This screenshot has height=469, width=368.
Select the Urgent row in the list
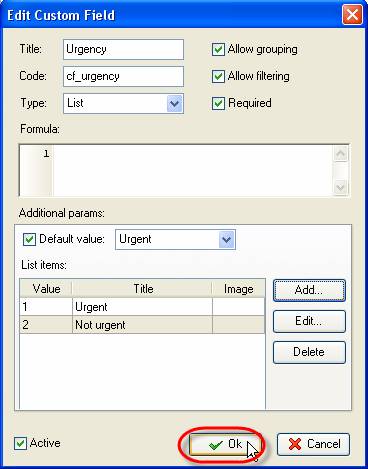click(x=142, y=307)
